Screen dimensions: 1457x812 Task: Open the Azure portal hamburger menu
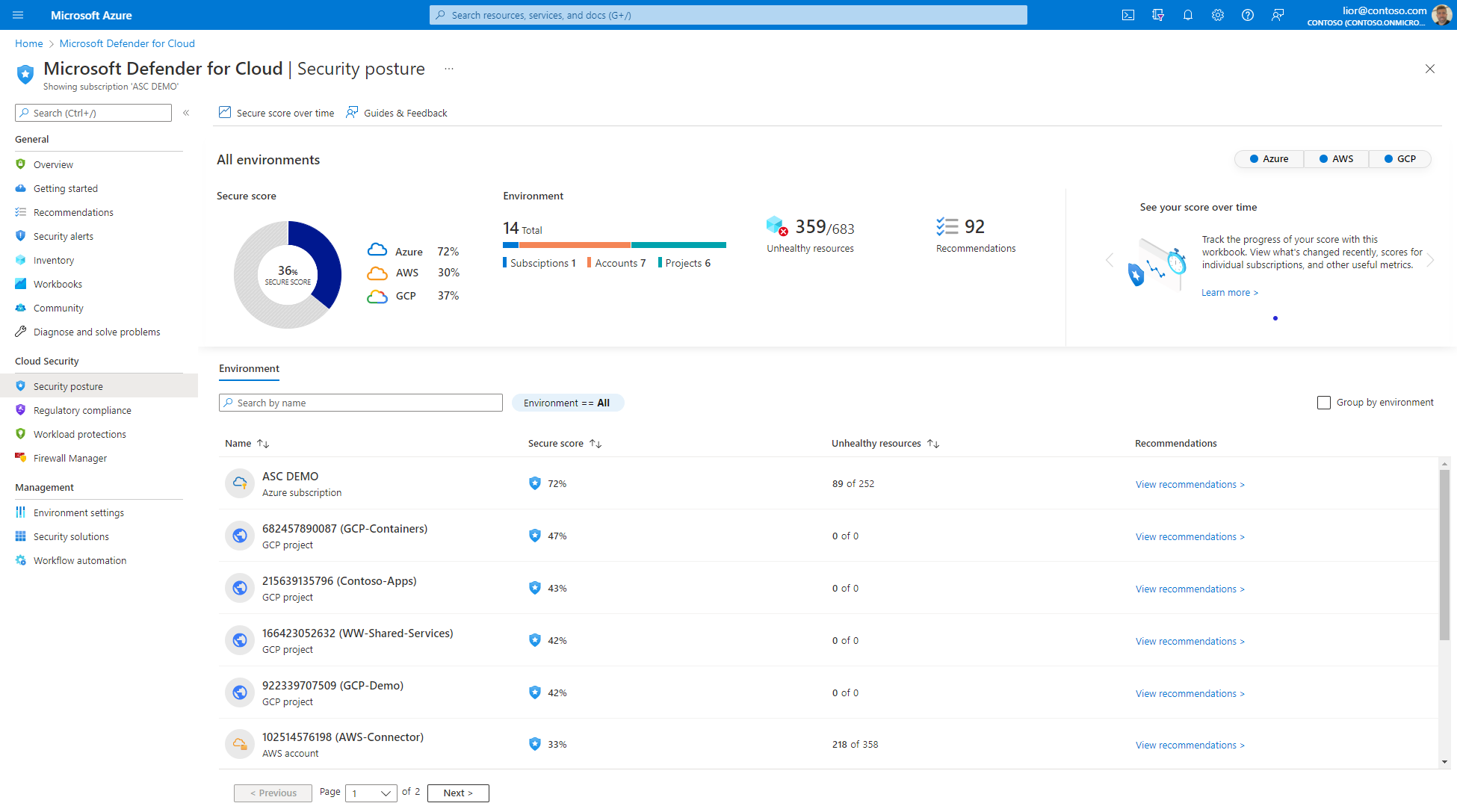click(18, 15)
